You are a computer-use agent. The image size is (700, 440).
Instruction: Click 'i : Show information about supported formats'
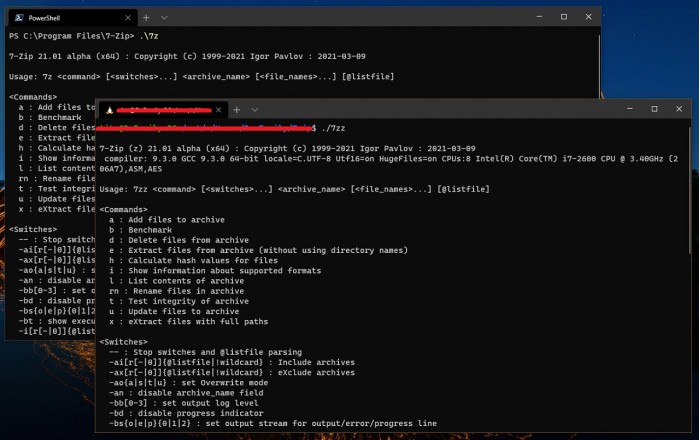[x=215, y=271]
